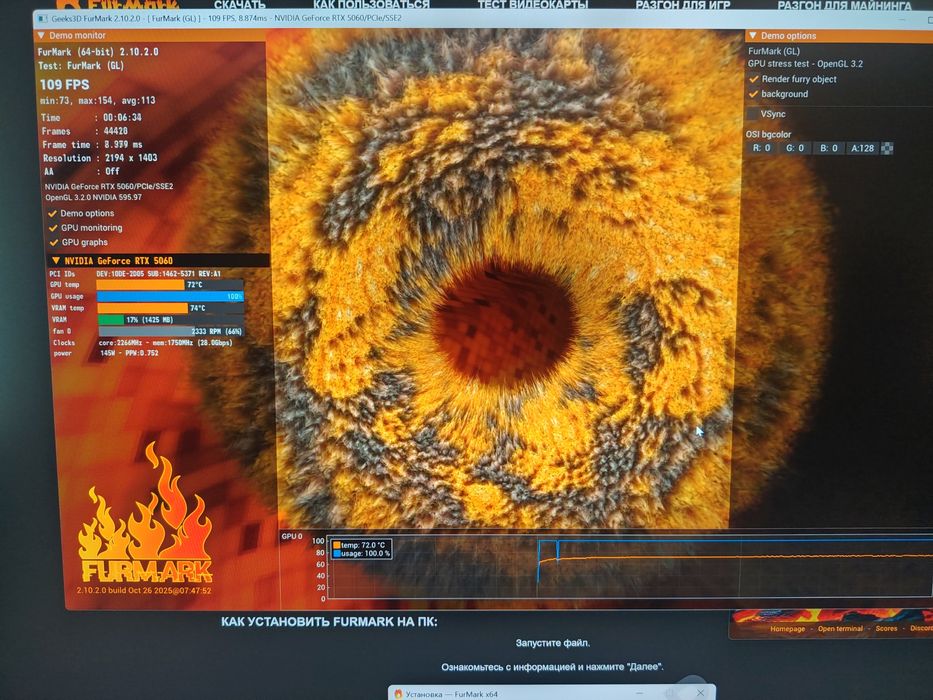Click the min:73, max:154, avg:113 line
The image size is (933, 700).
(x=98, y=100)
